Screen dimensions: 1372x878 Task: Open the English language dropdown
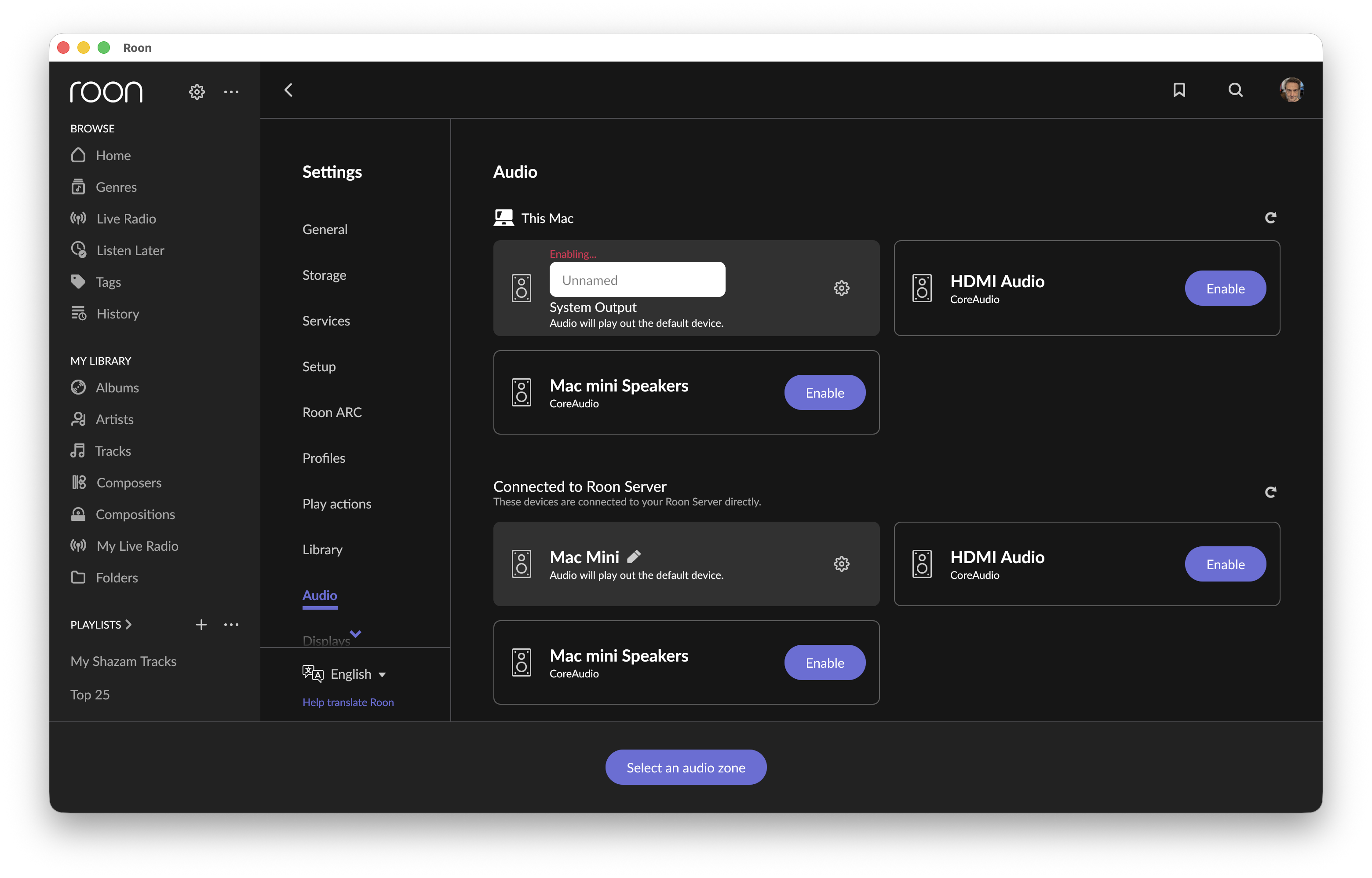(x=358, y=674)
